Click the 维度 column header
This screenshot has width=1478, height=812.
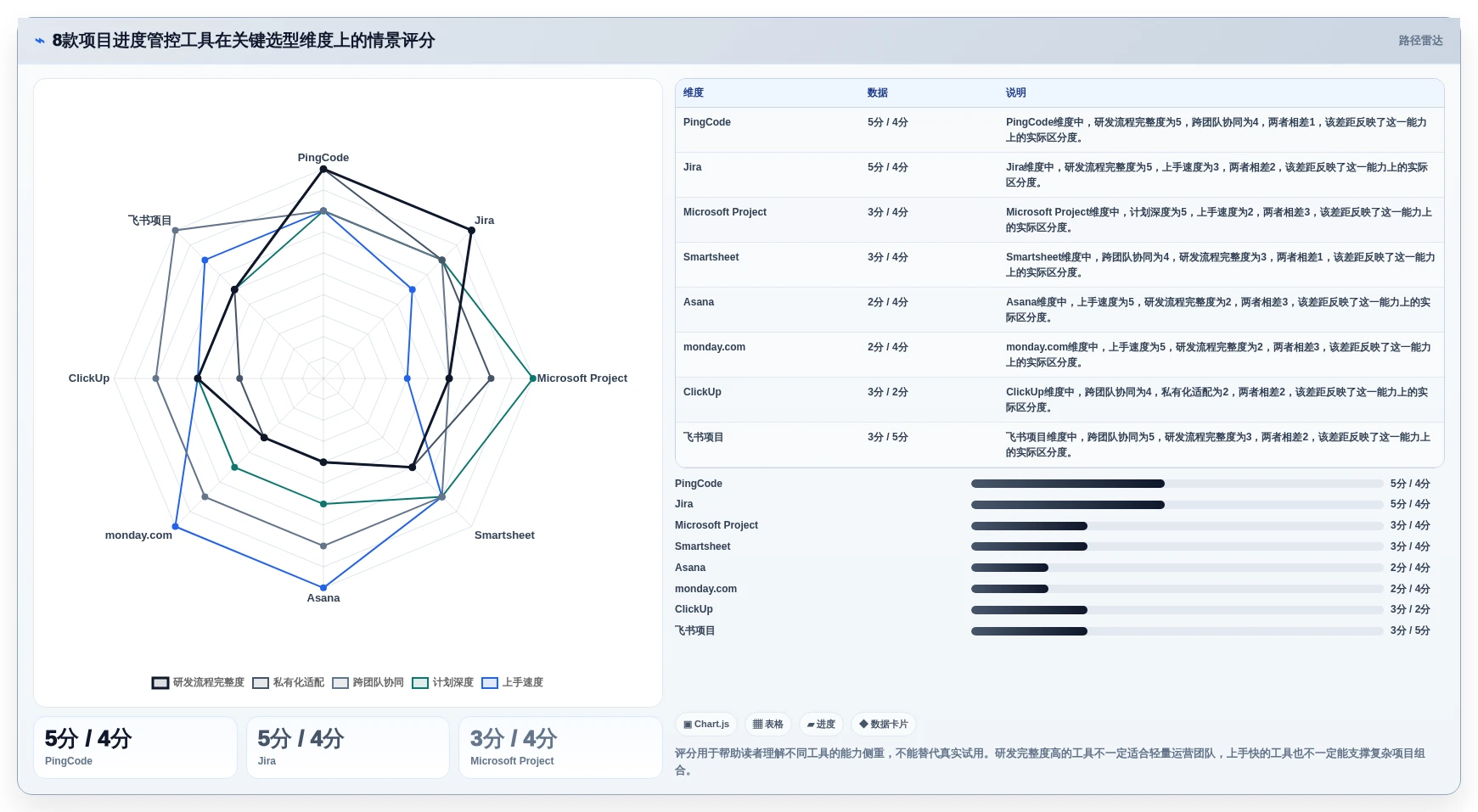click(694, 92)
